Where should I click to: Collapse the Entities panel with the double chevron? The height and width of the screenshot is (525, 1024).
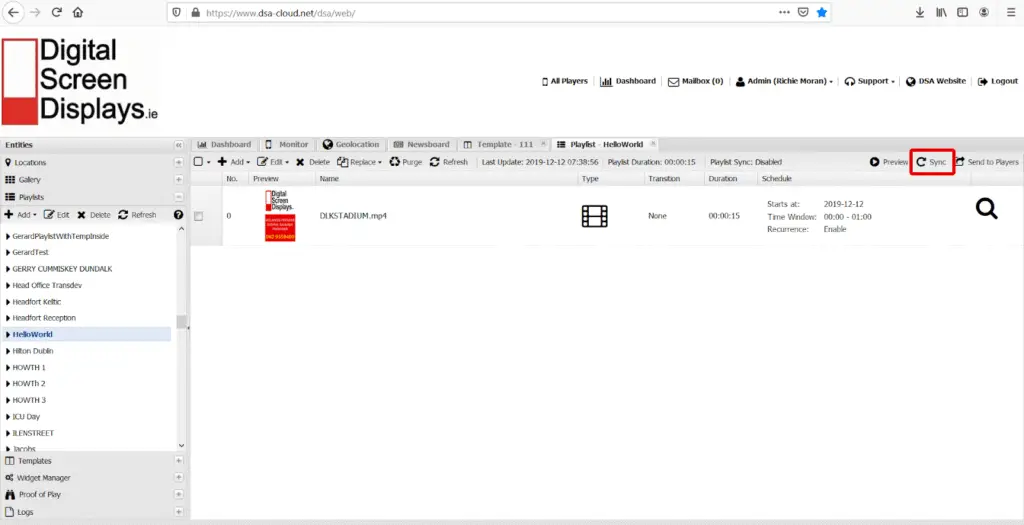(x=179, y=145)
